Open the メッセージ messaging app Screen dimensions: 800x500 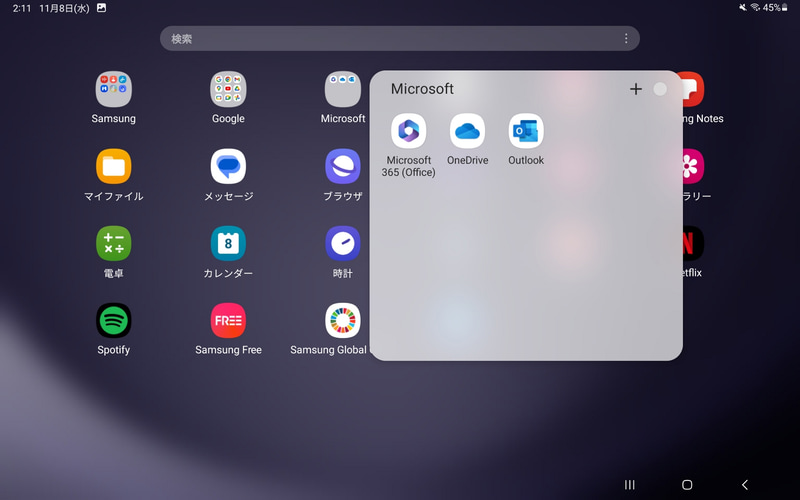point(228,166)
